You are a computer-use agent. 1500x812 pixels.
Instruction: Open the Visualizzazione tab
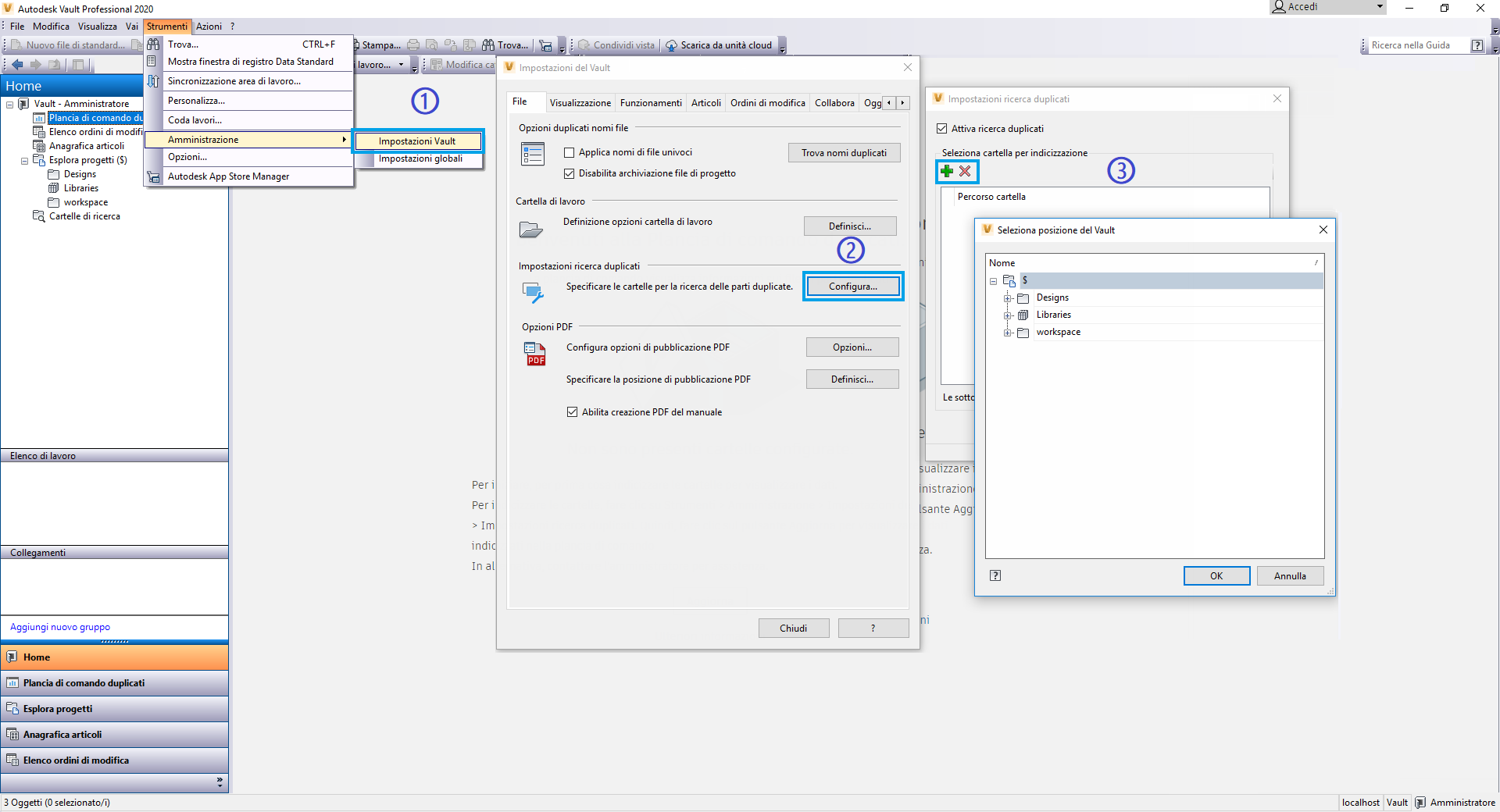[580, 103]
